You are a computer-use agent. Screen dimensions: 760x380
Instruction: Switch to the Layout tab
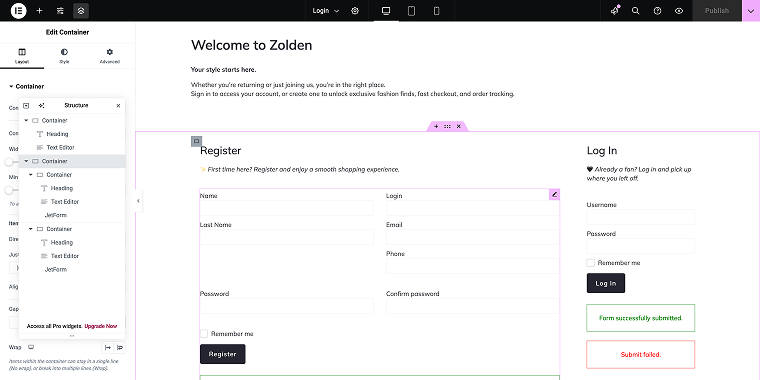(x=22, y=56)
